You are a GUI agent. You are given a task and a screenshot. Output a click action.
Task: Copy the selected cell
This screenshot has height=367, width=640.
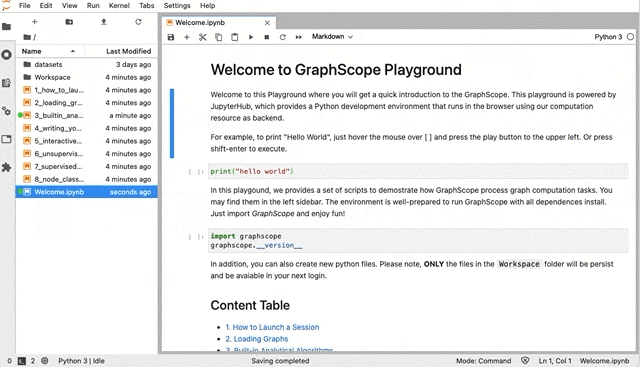point(218,37)
